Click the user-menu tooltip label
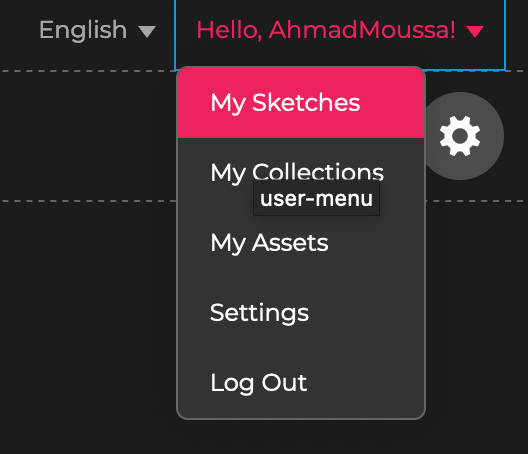The height and width of the screenshot is (454, 528). point(316,198)
